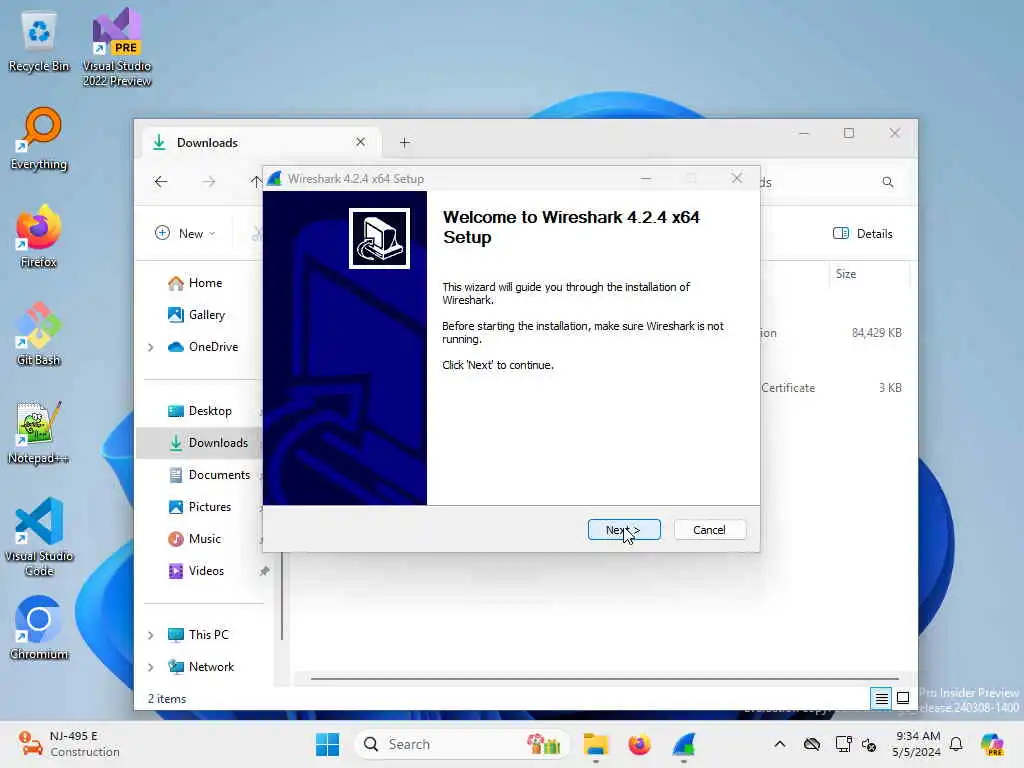The image size is (1024, 768).
Task: Open the Desktop folder in sidebar
Action: pyautogui.click(x=200, y=411)
